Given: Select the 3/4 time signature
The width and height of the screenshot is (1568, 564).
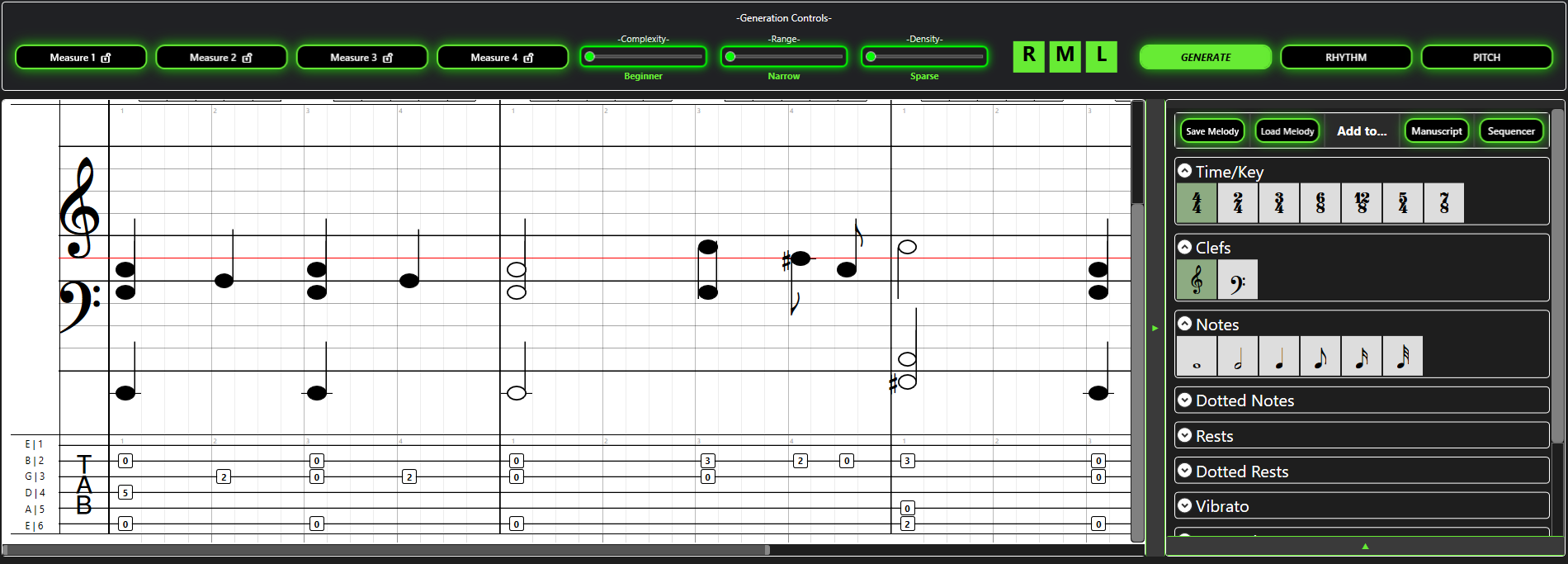Looking at the screenshot, I should pyautogui.click(x=1279, y=203).
